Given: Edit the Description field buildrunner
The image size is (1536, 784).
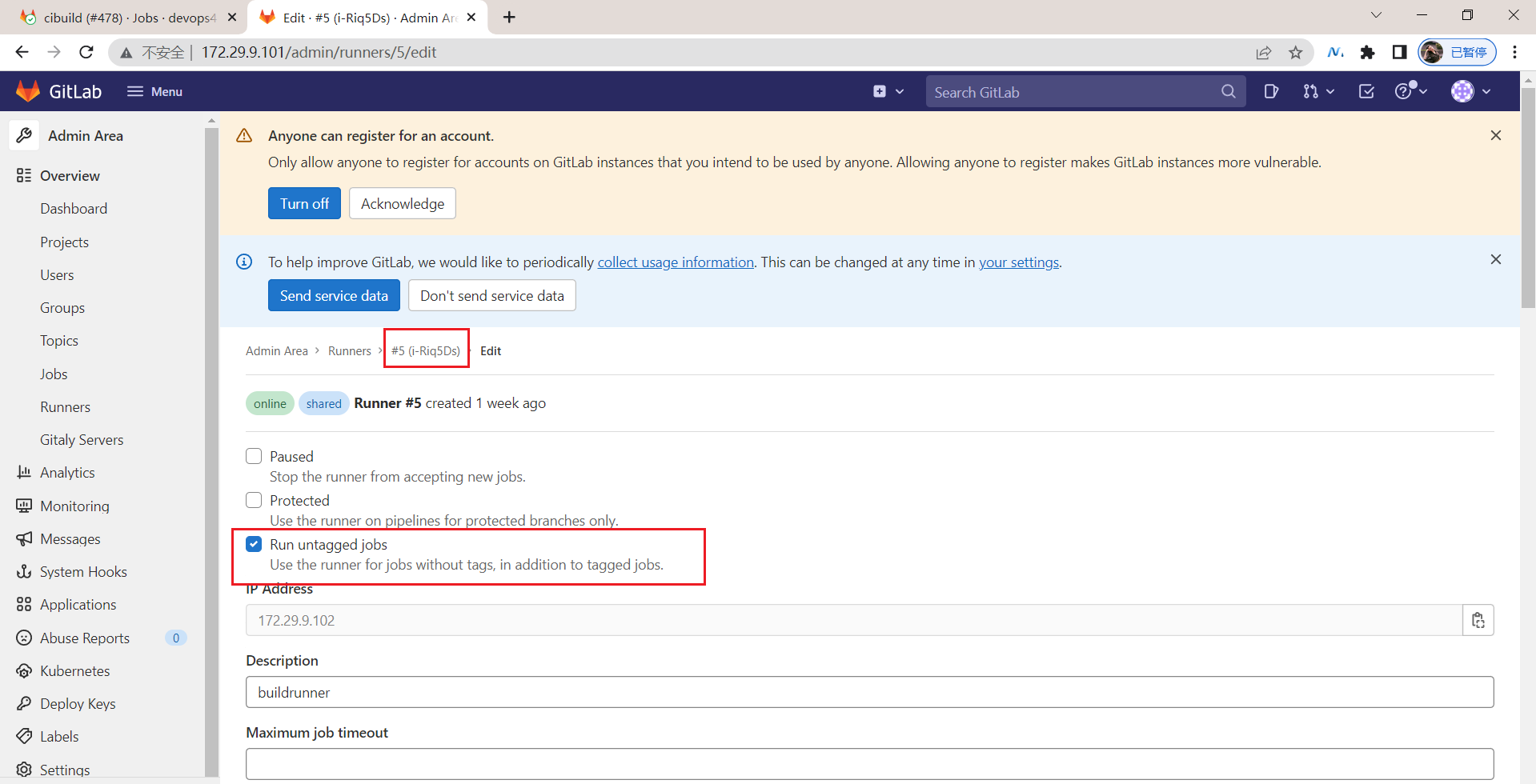Looking at the screenshot, I should pos(869,692).
